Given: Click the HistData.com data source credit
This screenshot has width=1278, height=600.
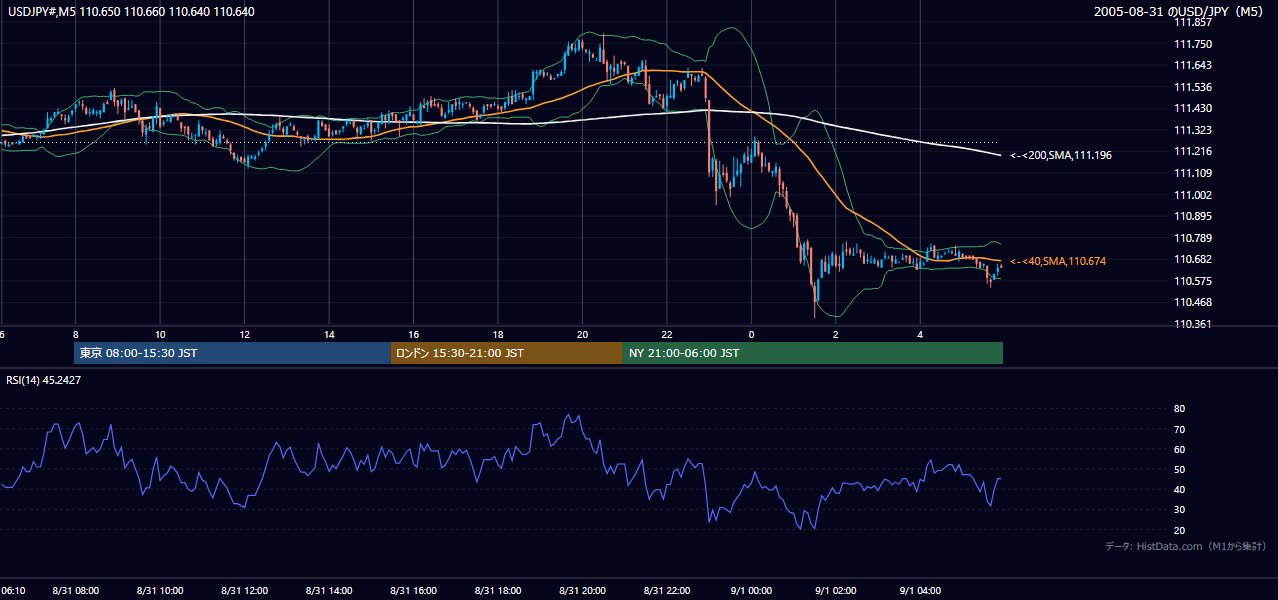Looking at the screenshot, I should 1186,546.
